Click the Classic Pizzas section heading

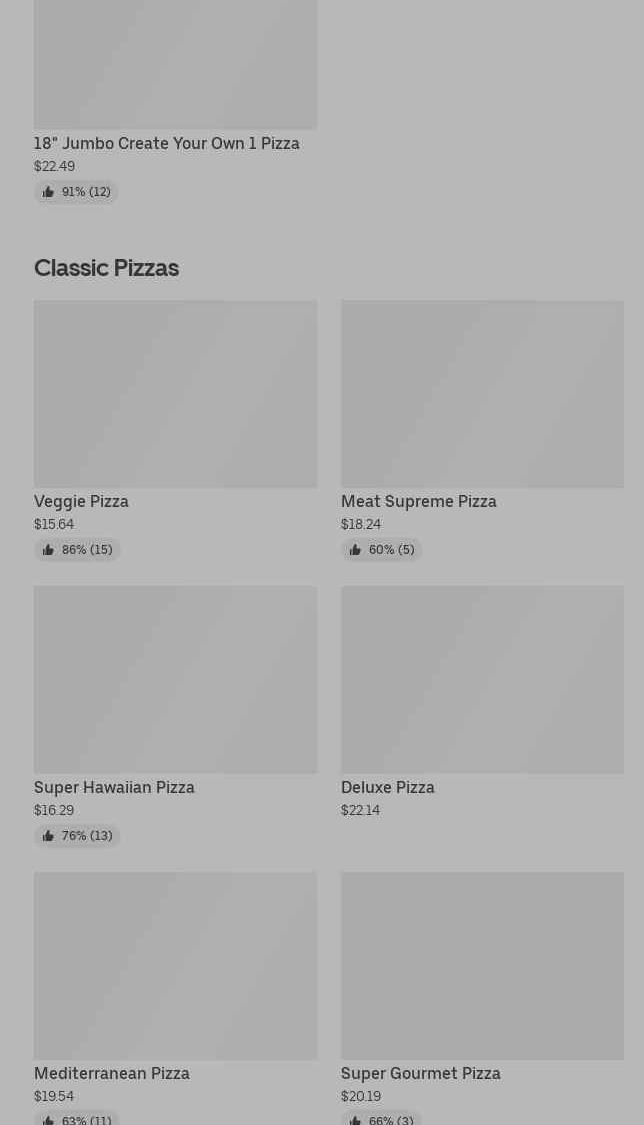[x=106, y=268]
